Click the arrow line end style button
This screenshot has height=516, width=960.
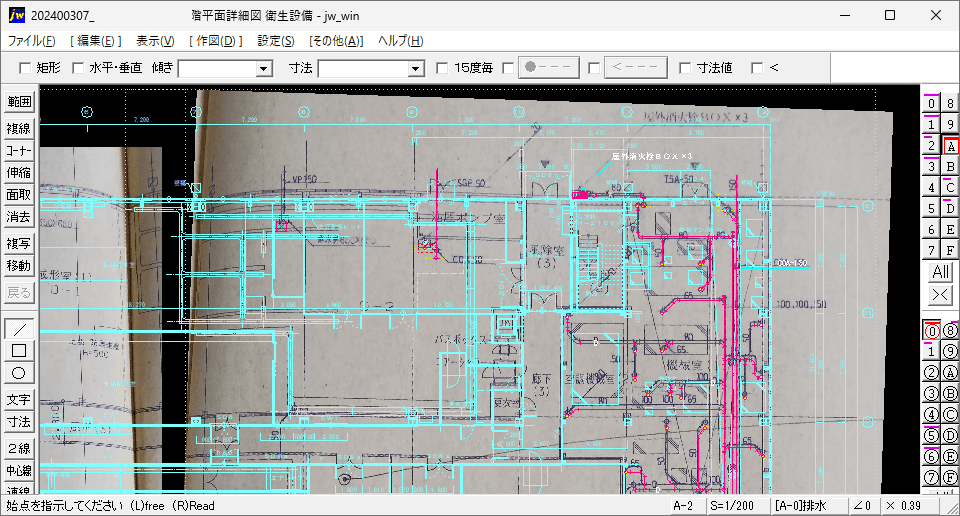pyautogui.click(x=636, y=67)
